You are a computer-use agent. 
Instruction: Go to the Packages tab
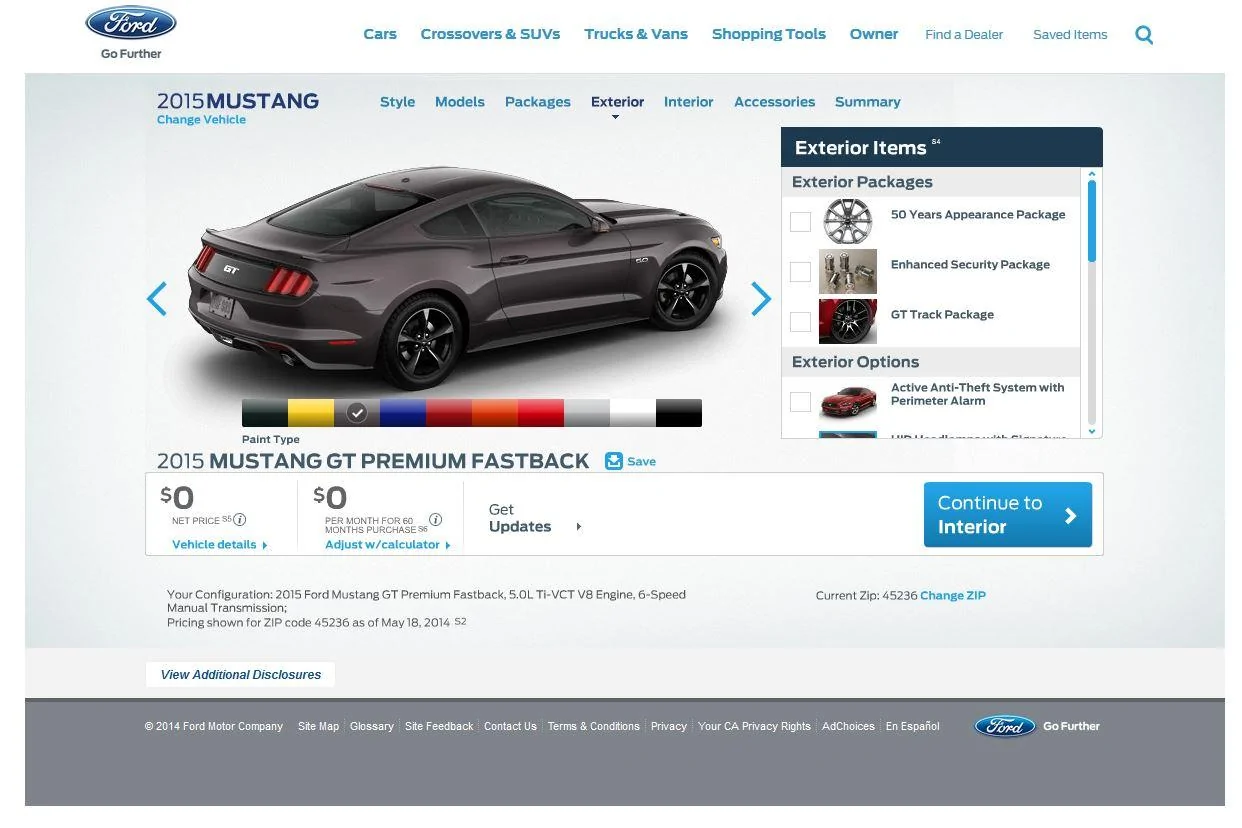pos(538,102)
